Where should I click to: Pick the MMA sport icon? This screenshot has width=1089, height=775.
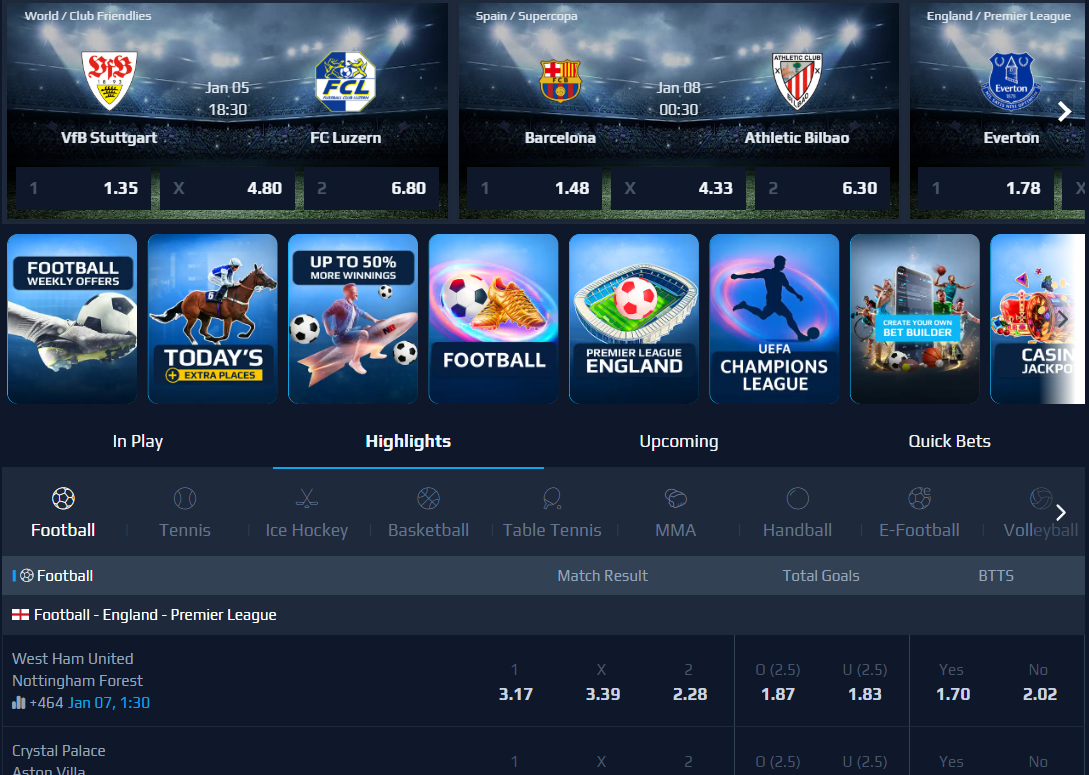tap(676, 498)
